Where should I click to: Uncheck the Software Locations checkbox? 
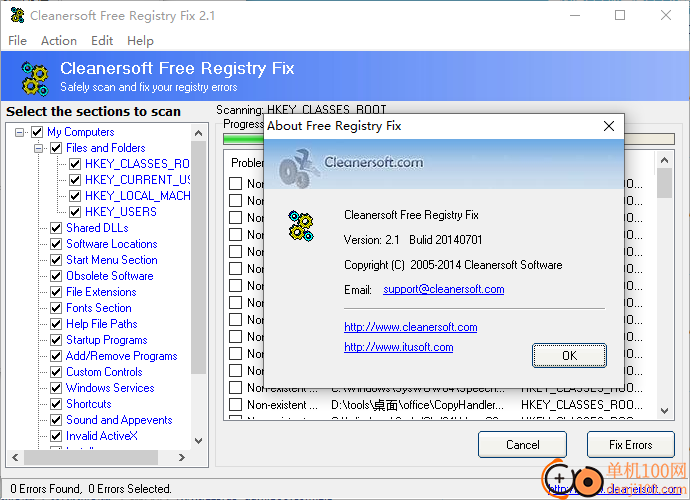[56, 244]
